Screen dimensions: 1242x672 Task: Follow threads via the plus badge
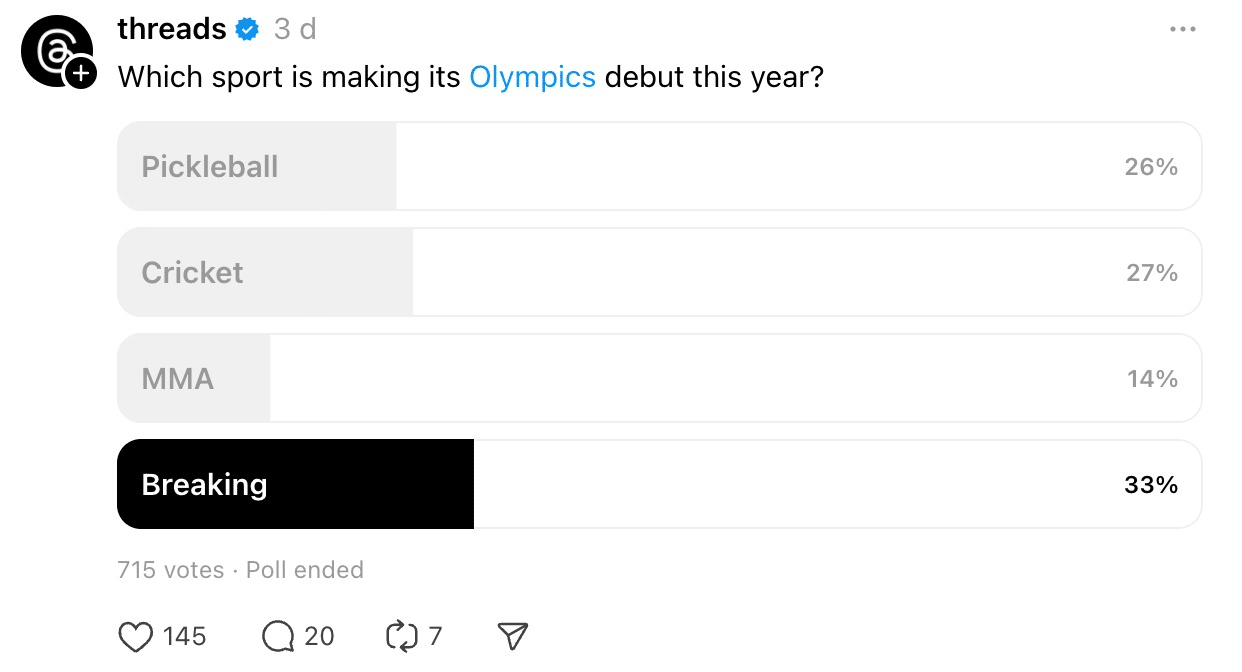[x=80, y=73]
